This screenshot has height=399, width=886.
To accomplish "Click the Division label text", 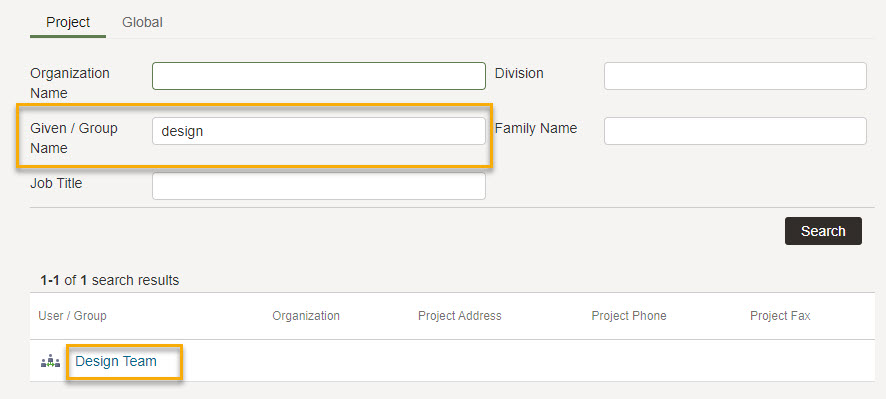I will [x=519, y=73].
